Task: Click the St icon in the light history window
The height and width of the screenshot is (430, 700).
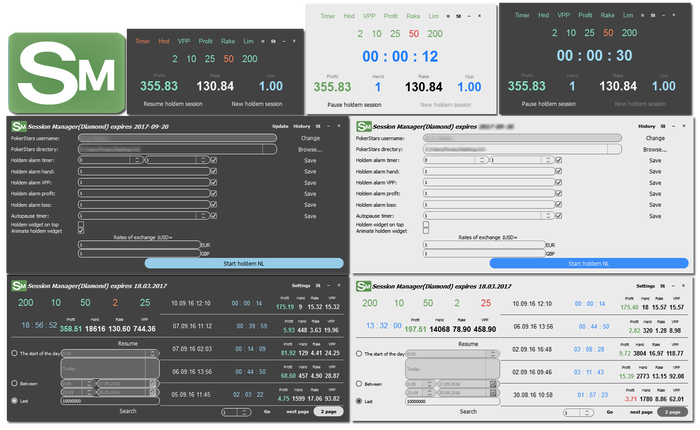Action: click(x=662, y=286)
